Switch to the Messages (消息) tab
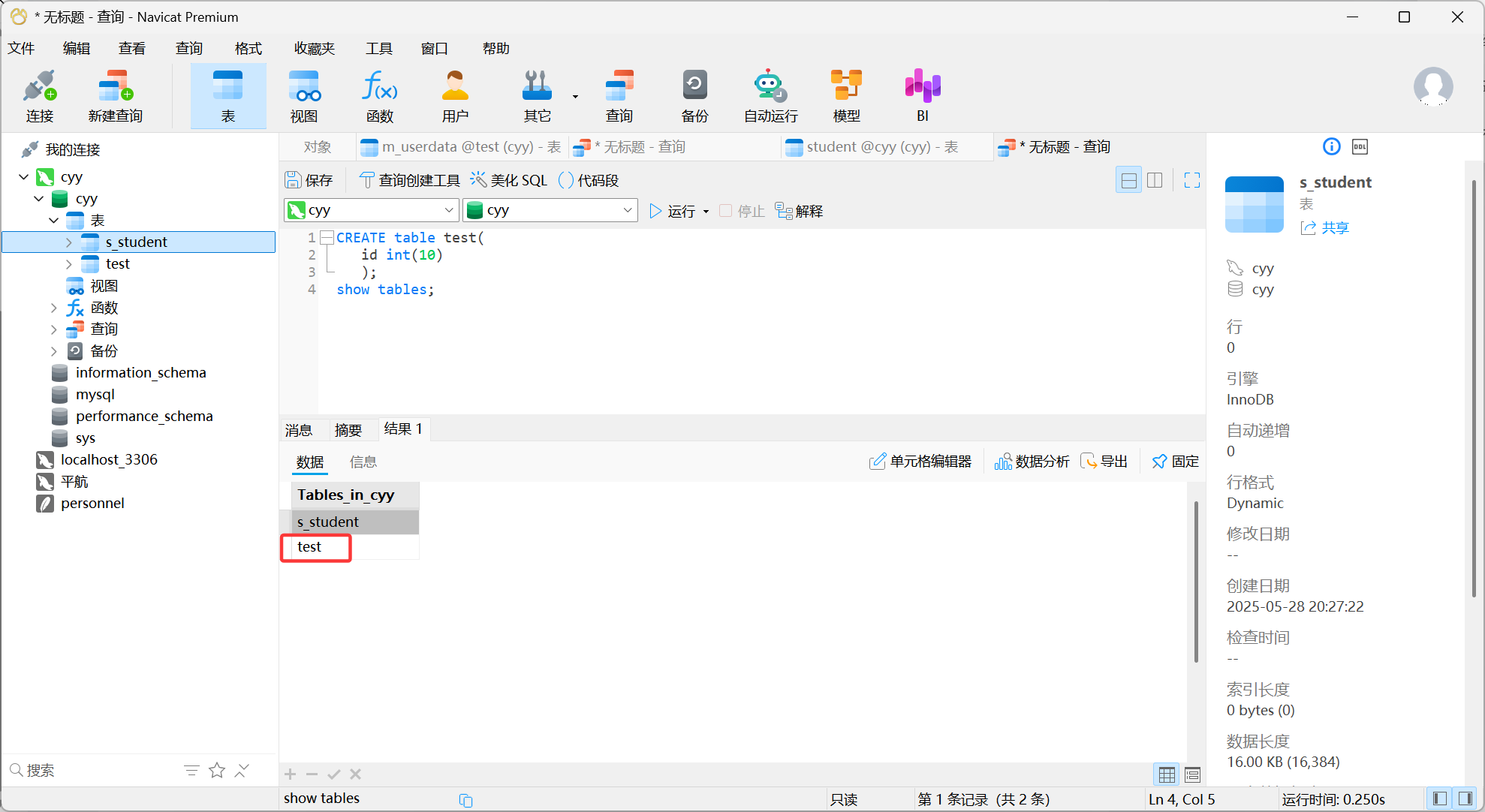1485x812 pixels. click(x=299, y=430)
